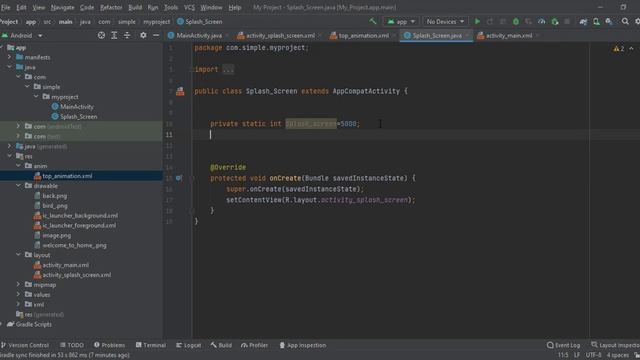Open the Navigate menu
This screenshot has width=640, height=360.
click(62, 7)
